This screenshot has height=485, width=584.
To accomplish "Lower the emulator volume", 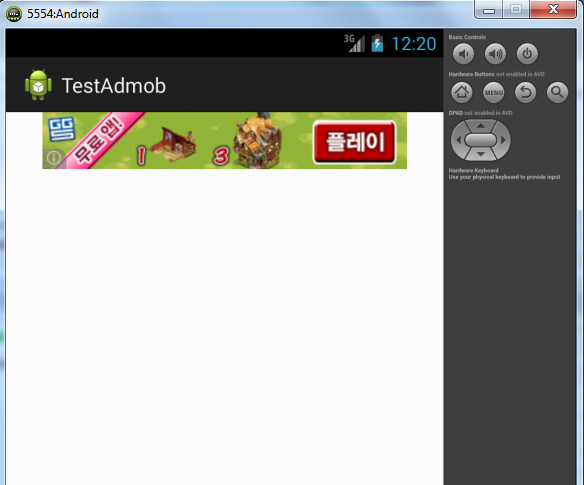I will [463, 54].
